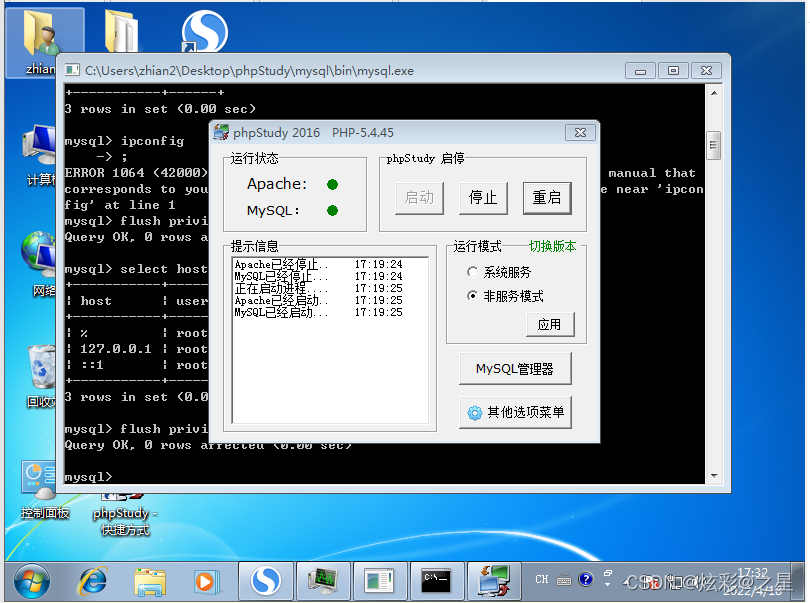
Task: Click the on-screen keyboard tray icon
Action: [564, 580]
